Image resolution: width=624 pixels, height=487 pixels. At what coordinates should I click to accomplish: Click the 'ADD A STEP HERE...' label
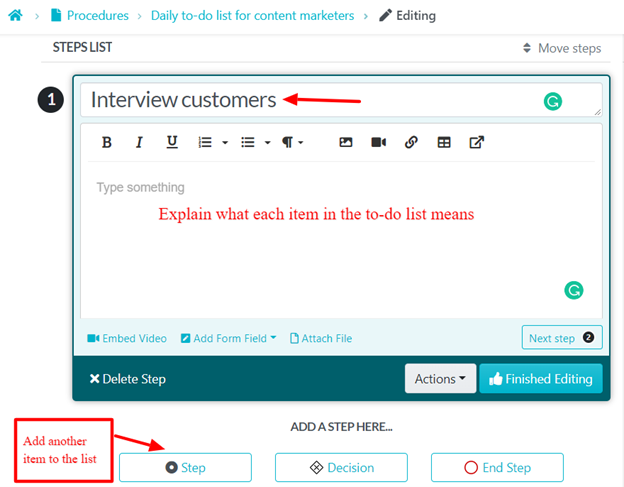(x=341, y=427)
